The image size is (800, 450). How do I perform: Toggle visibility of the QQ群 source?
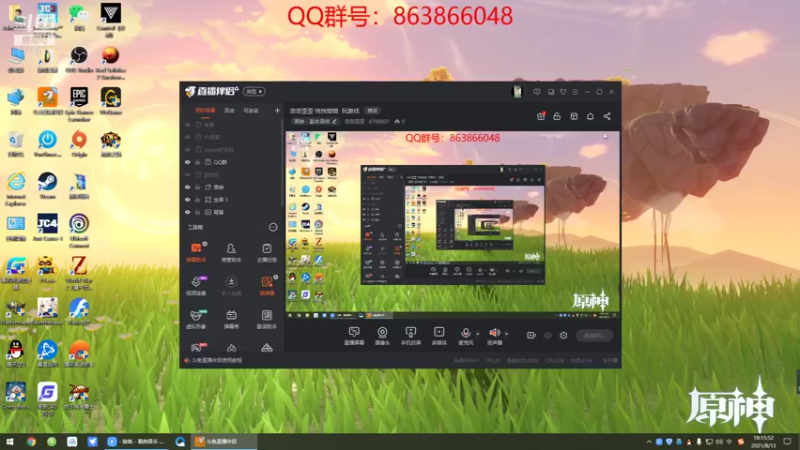tap(188, 162)
